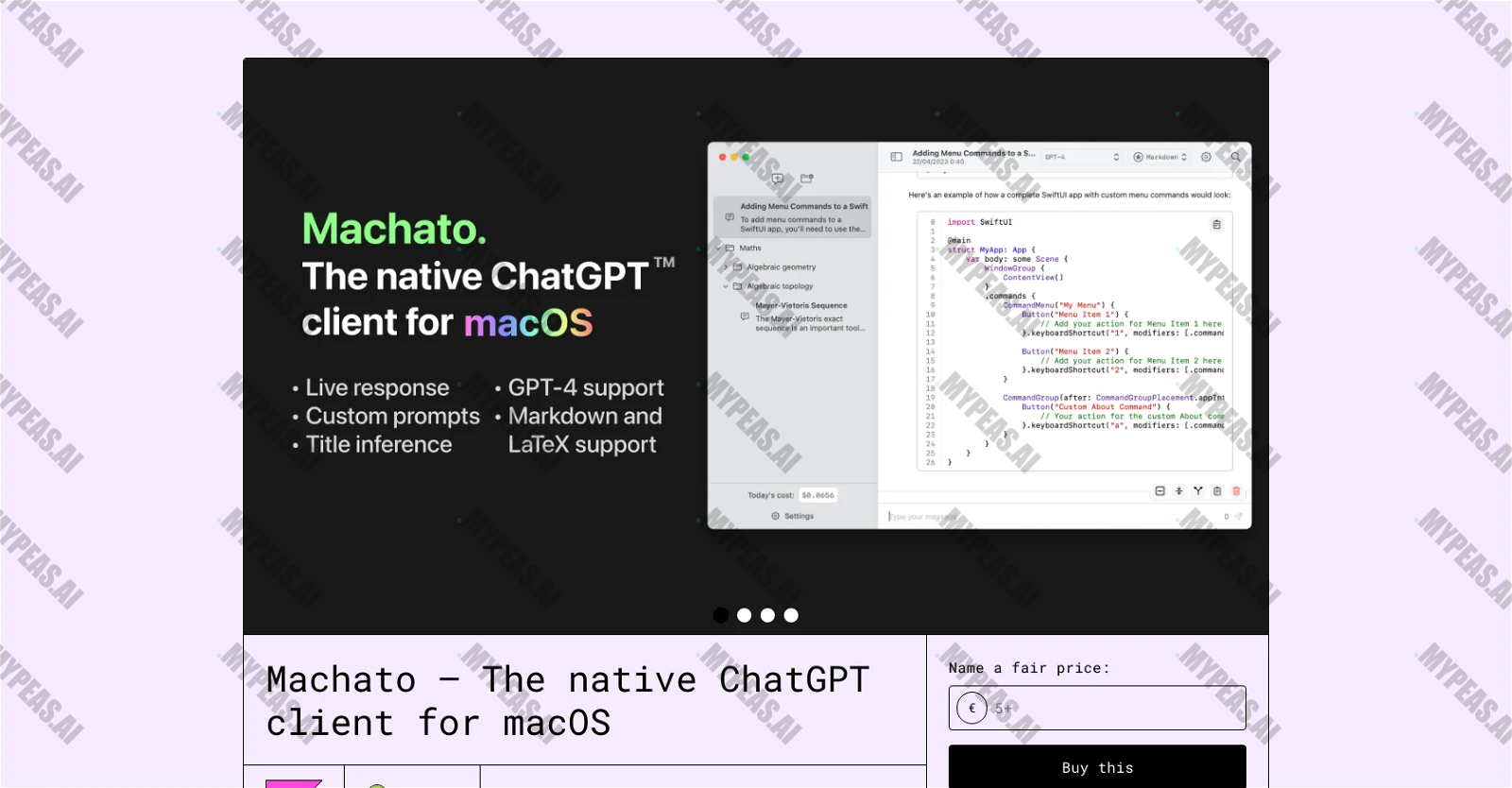The image size is (1512, 788).
Task: Select the third carousel dot
Action: (x=767, y=615)
